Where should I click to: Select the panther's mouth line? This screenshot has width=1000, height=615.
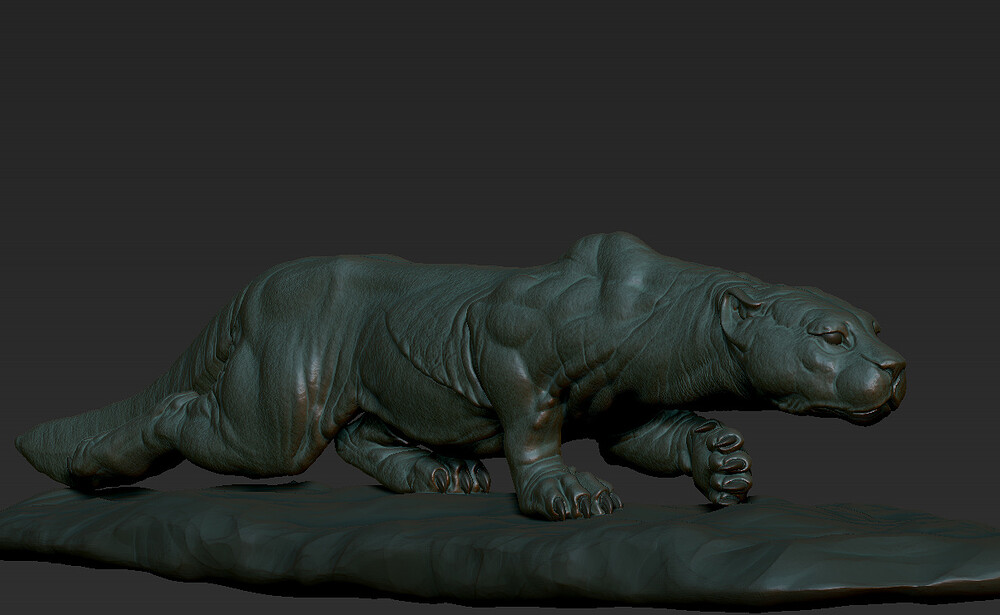click(855, 410)
